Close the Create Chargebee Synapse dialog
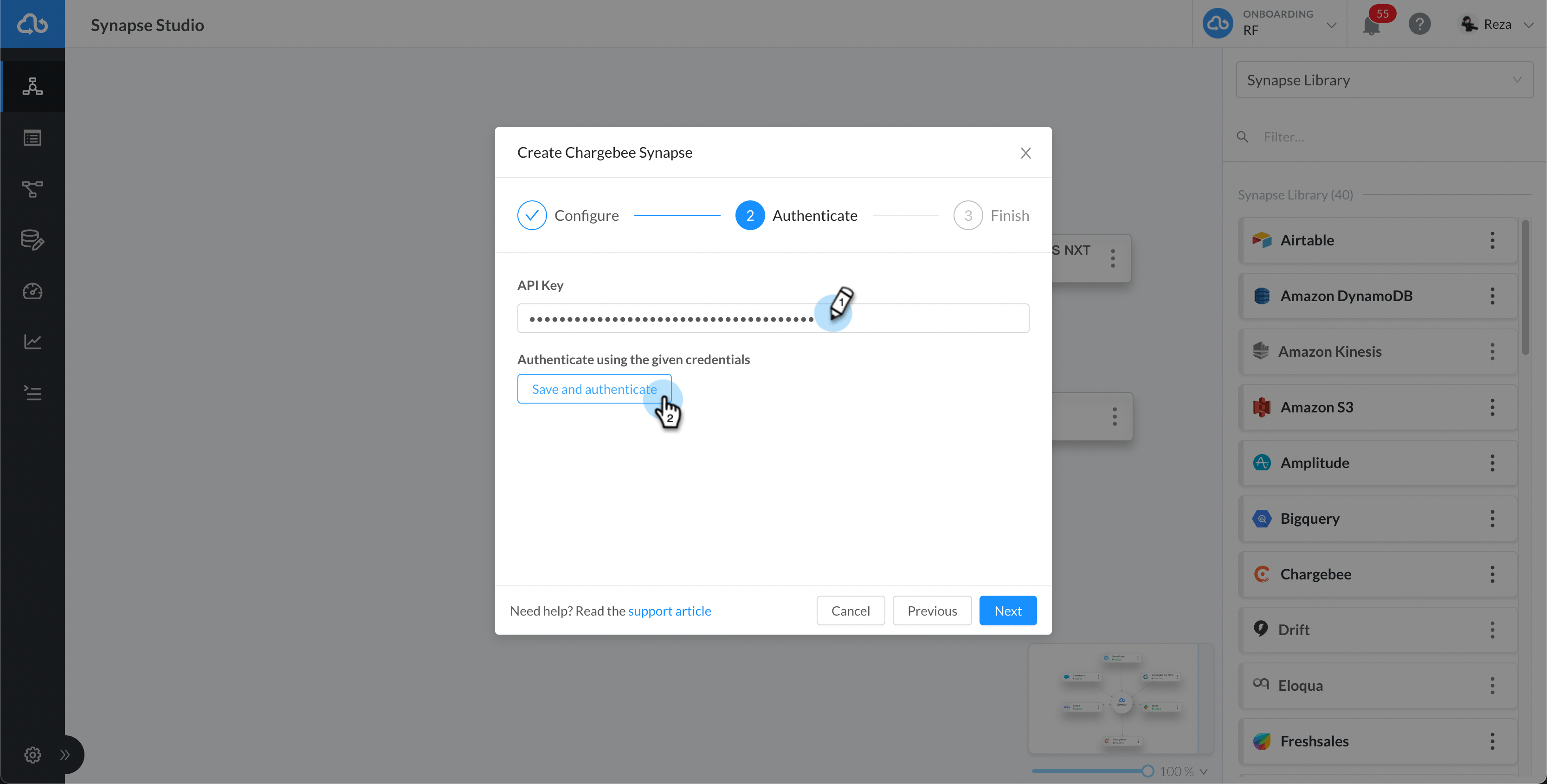This screenshot has width=1547, height=784. tap(1026, 153)
